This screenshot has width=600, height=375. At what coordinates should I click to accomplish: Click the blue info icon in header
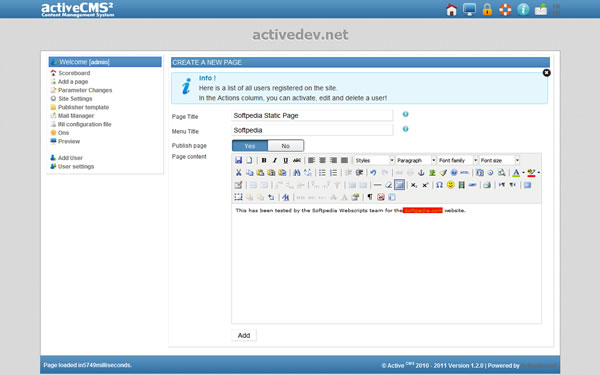pos(523,9)
